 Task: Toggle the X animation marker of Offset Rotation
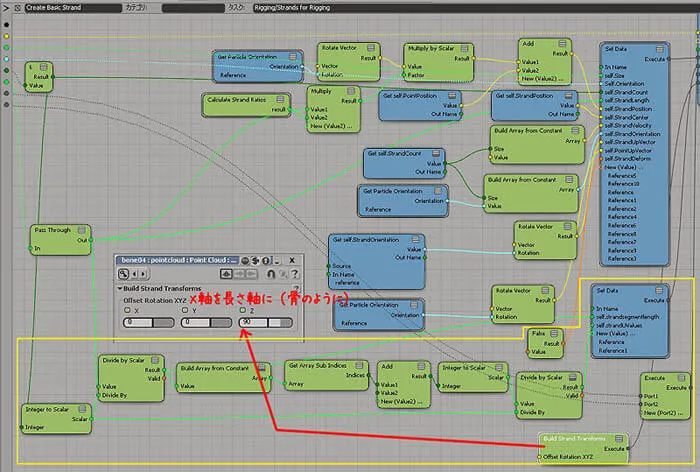(128, 310)
